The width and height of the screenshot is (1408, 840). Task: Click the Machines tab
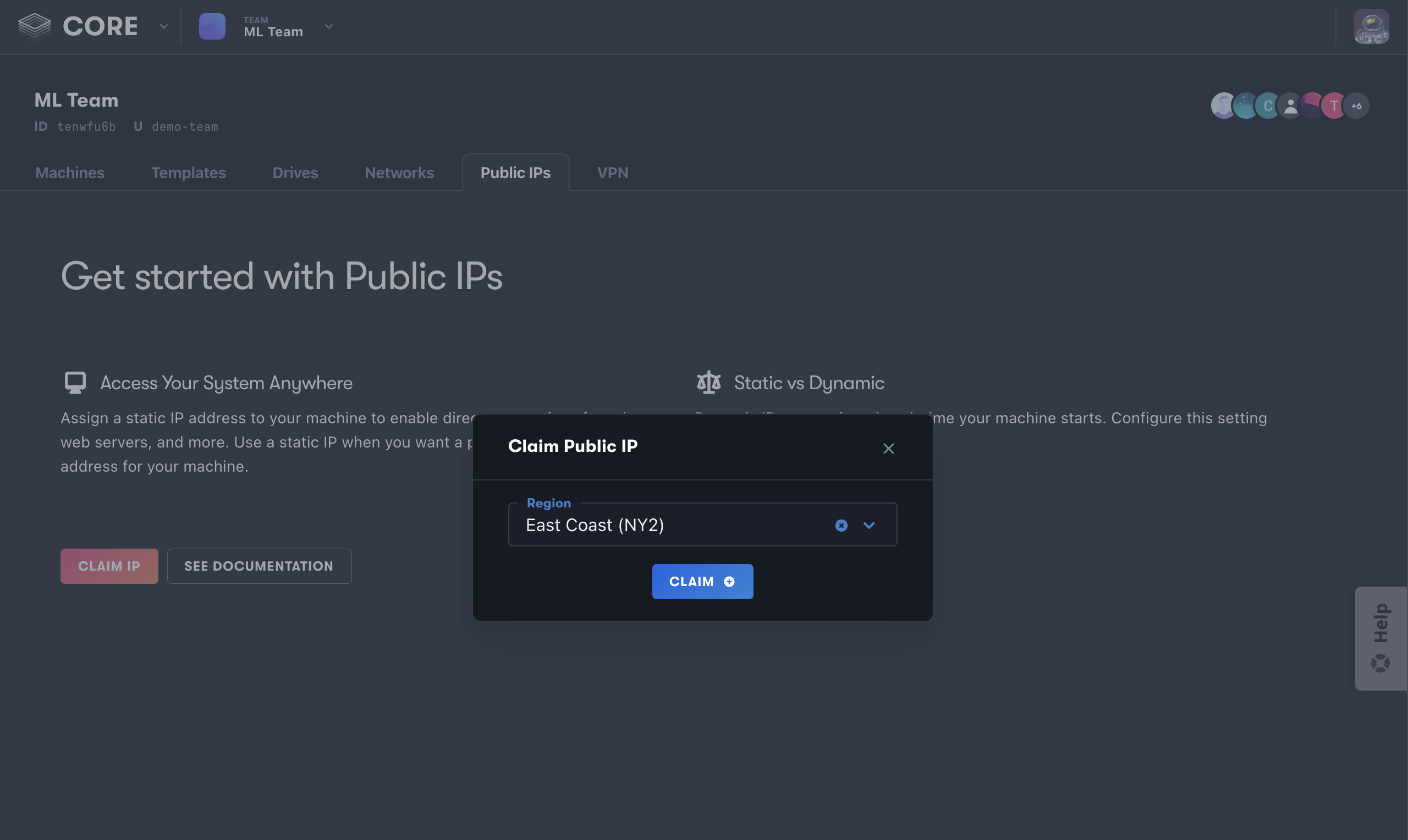[70, 172]
